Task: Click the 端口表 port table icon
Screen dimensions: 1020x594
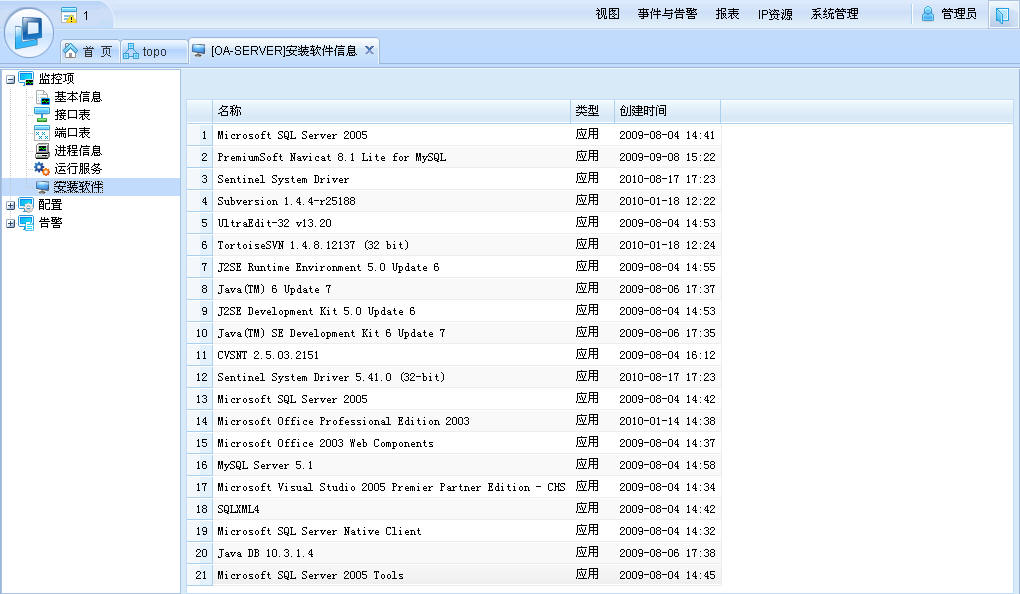Action: click(42, 133)
